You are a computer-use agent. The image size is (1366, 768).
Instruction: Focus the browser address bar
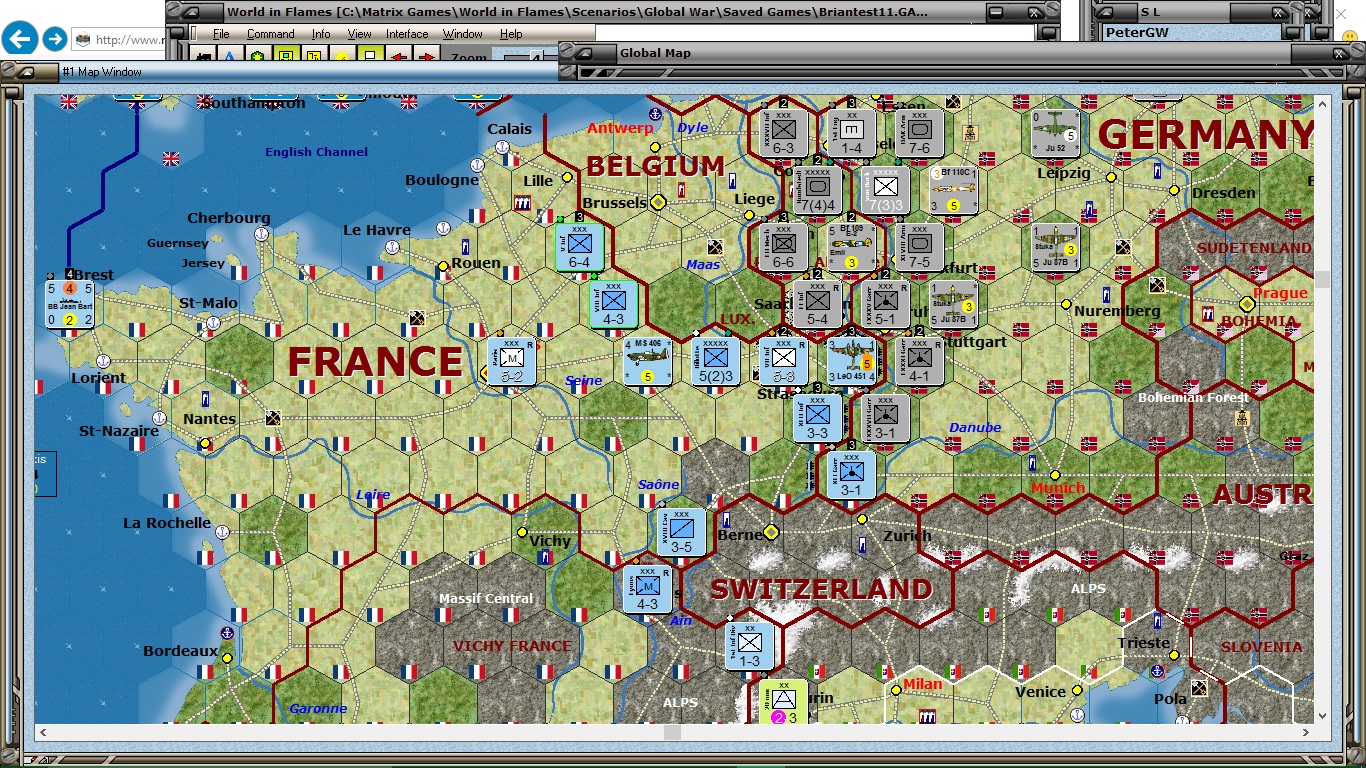pyautogui.click(x=120, y=40)
